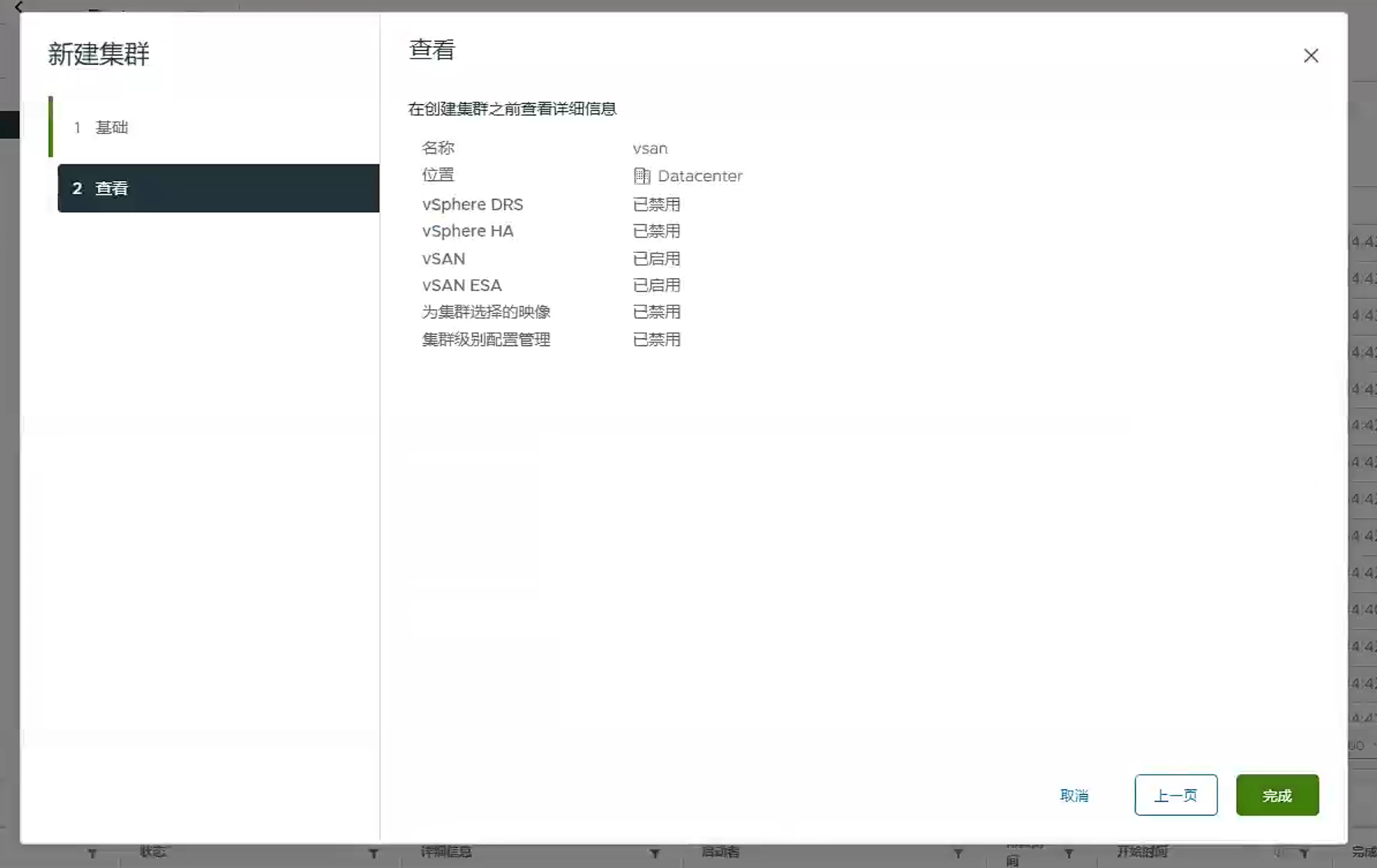Click the vSphere DRS label
Viewport: 1377px width, 868px height.
[x=473, y=204]
